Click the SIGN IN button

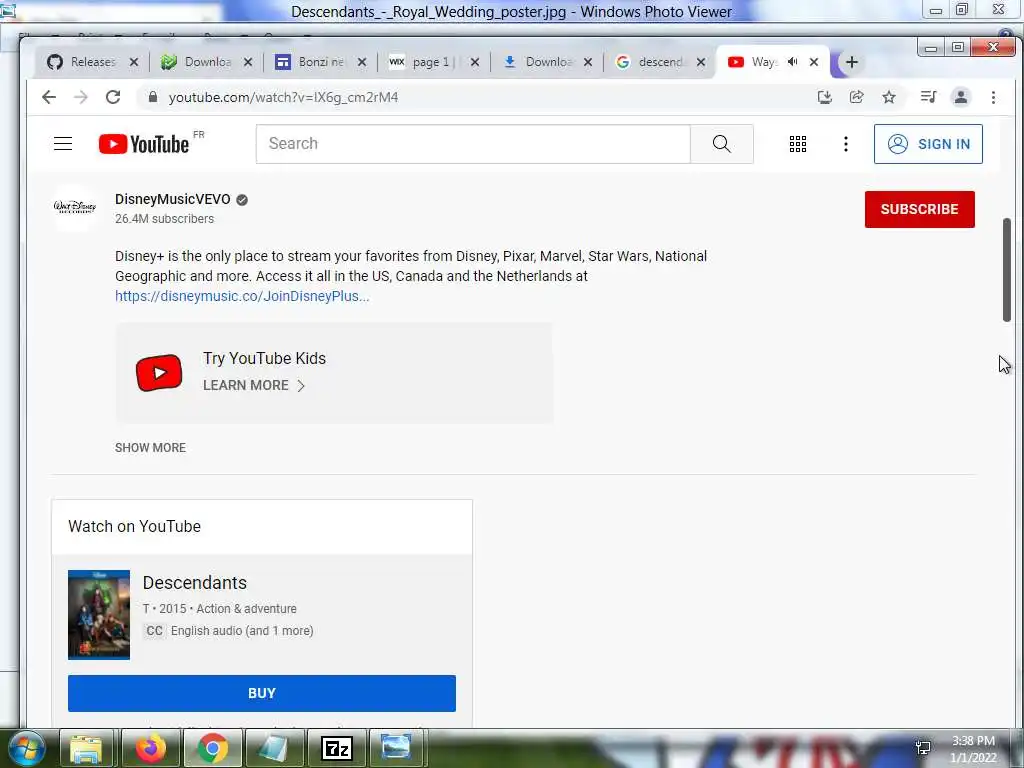(928, 144)
